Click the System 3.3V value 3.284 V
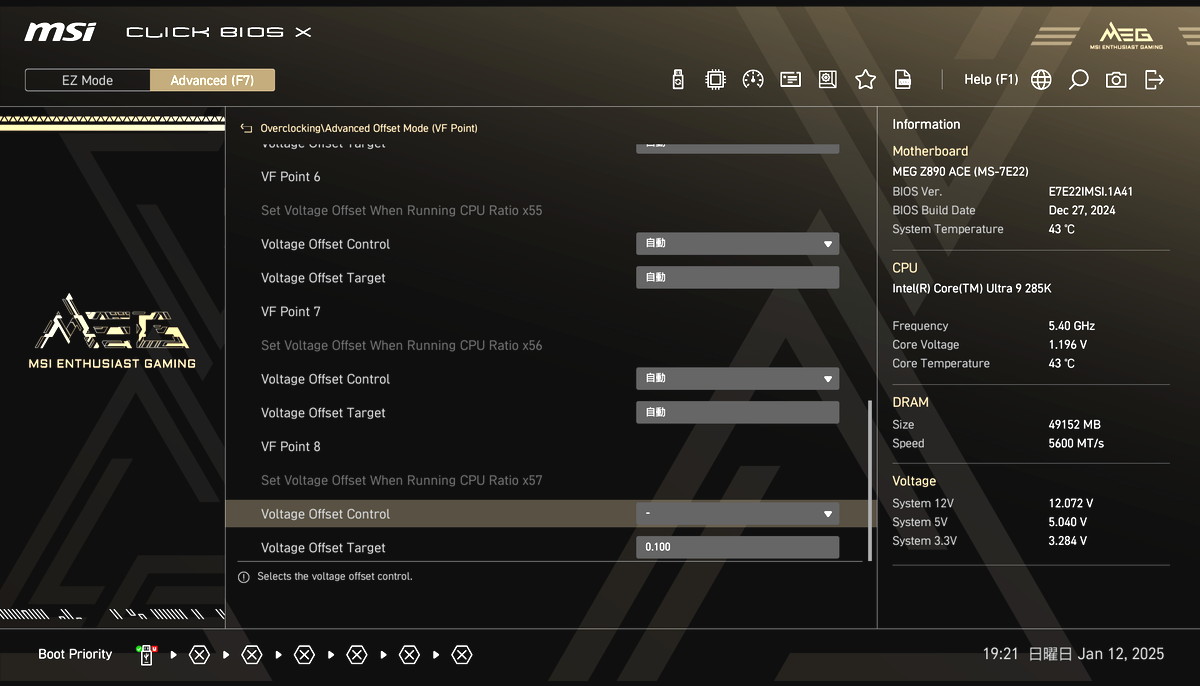 (1068, 542)
